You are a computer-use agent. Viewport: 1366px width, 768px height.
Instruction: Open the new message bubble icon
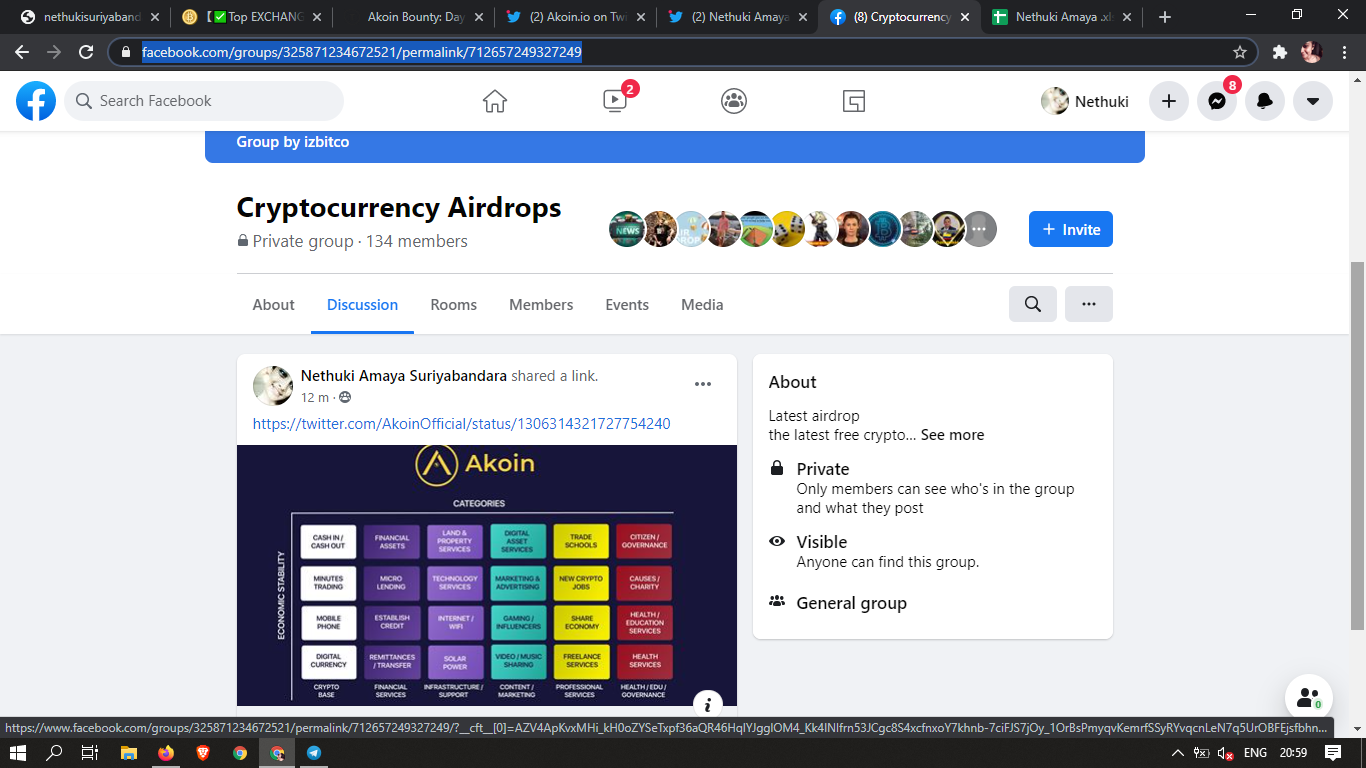click(1309, 699)
